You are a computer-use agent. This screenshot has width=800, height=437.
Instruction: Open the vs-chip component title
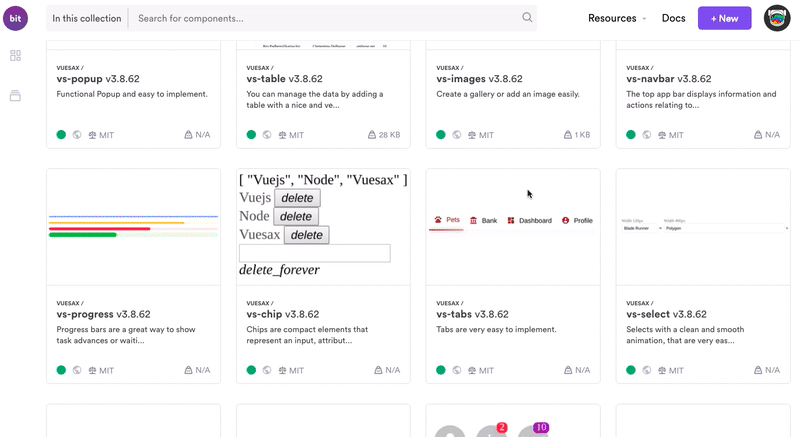click(x=283, y=314)
